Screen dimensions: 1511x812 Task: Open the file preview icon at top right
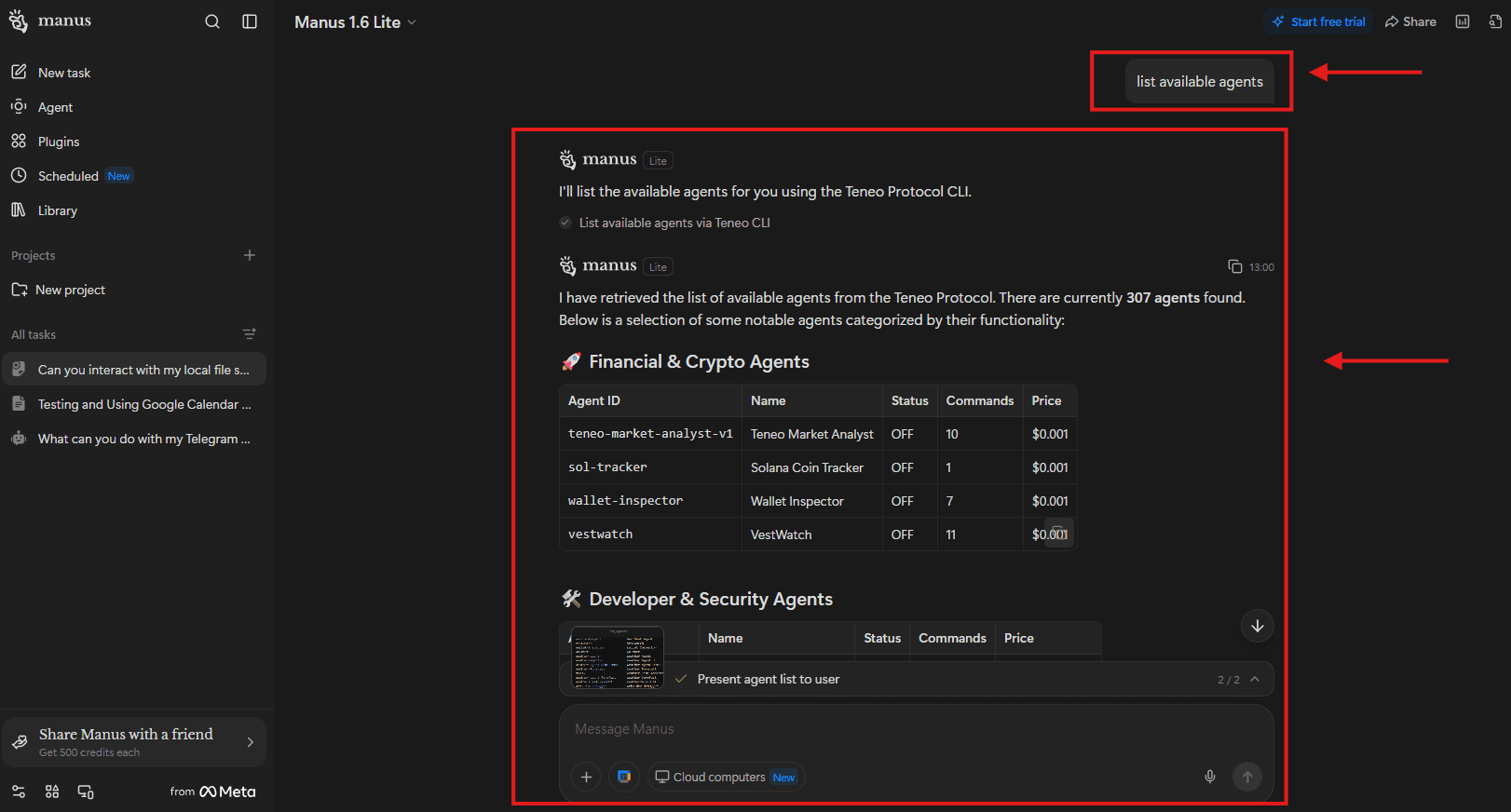click(x=1496, y=21)
